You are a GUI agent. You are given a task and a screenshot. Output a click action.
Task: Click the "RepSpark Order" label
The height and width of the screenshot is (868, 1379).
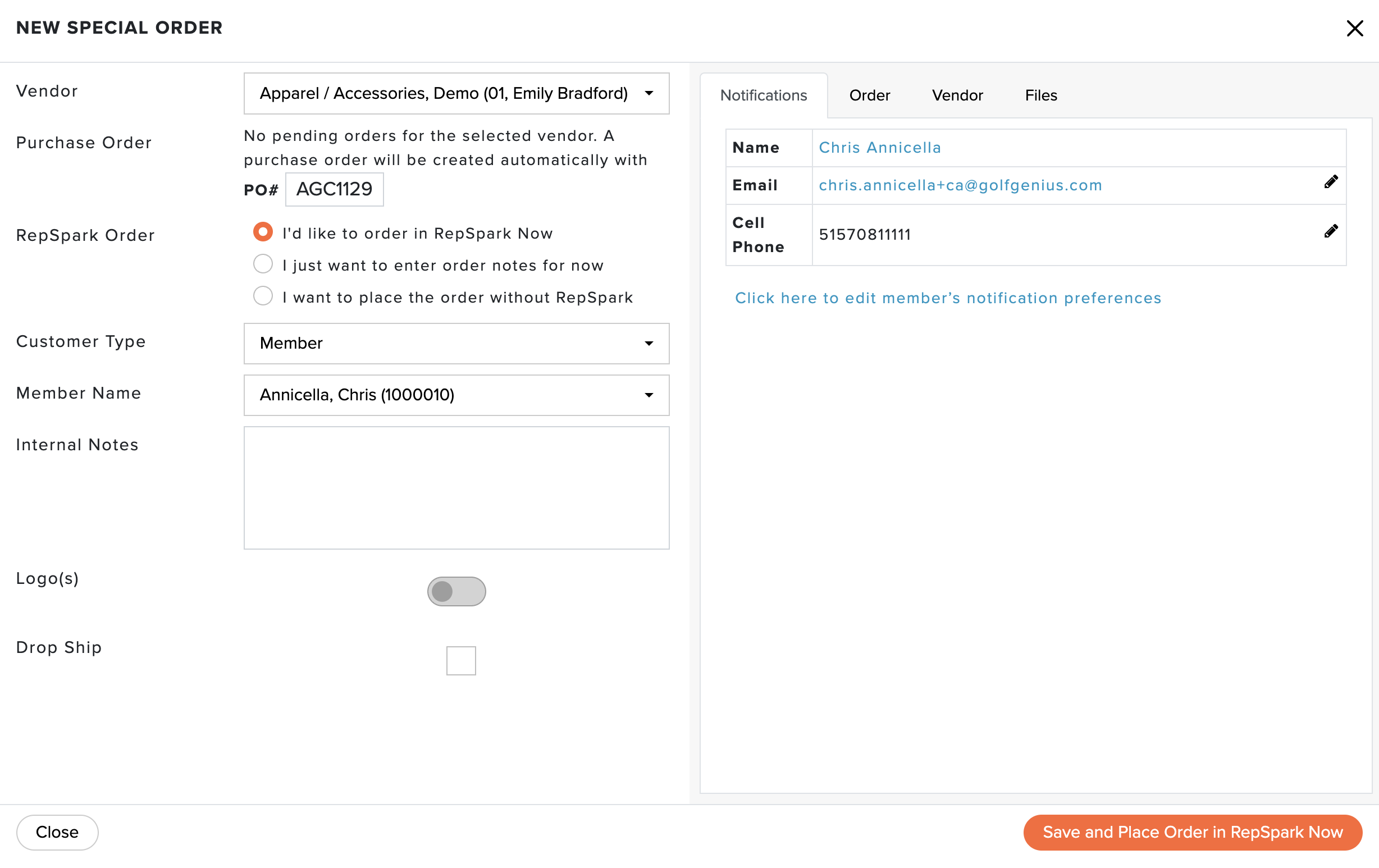85,235
